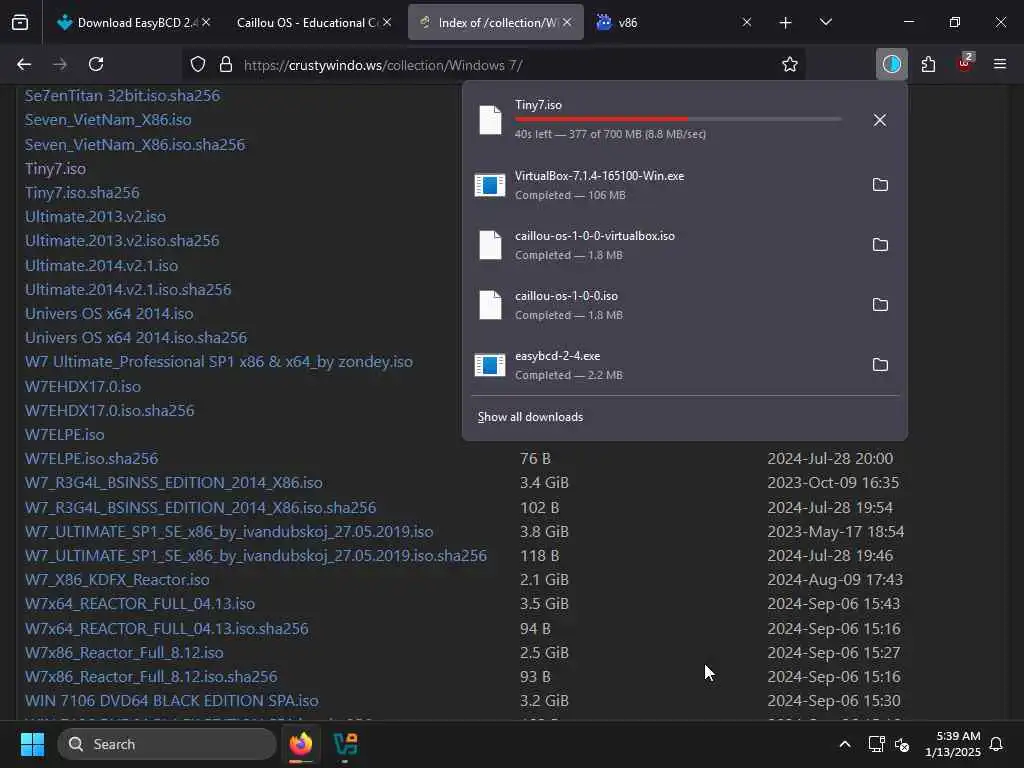Open the uBlock Origin extension icon

tap(965, 63)
